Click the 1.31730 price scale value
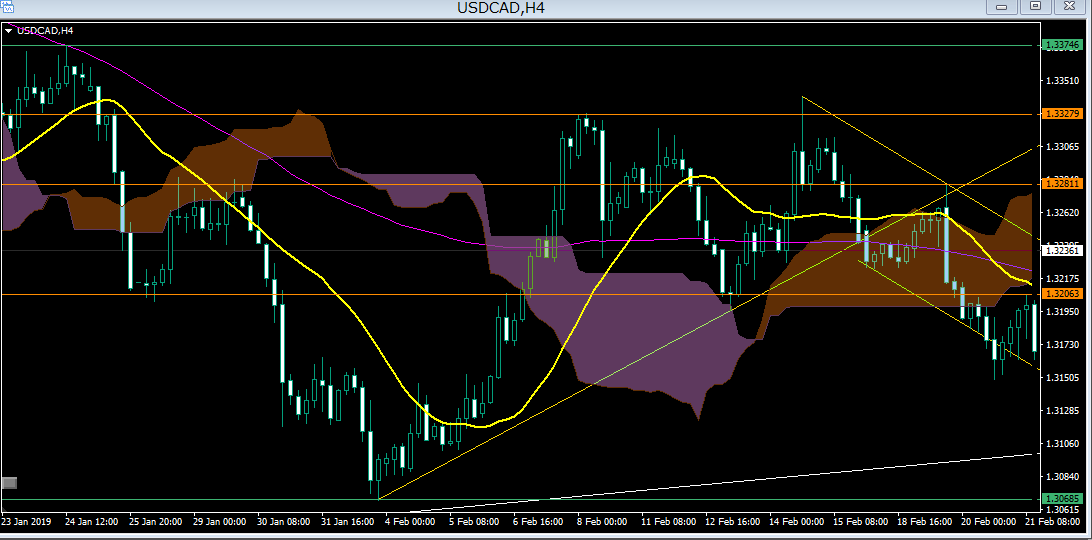 pyautogui.click(x=1063, y=345)
